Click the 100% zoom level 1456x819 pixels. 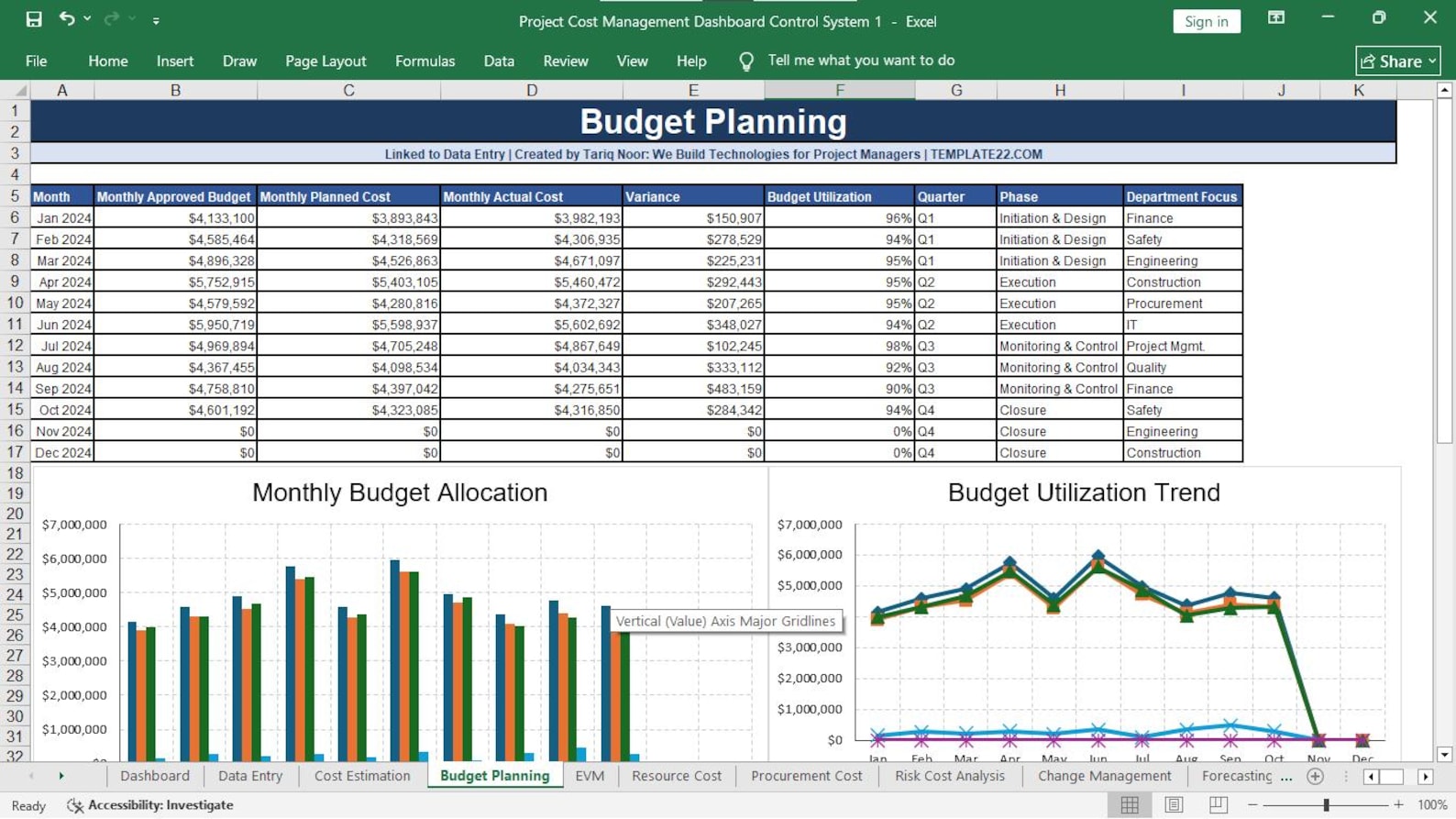1432,805
